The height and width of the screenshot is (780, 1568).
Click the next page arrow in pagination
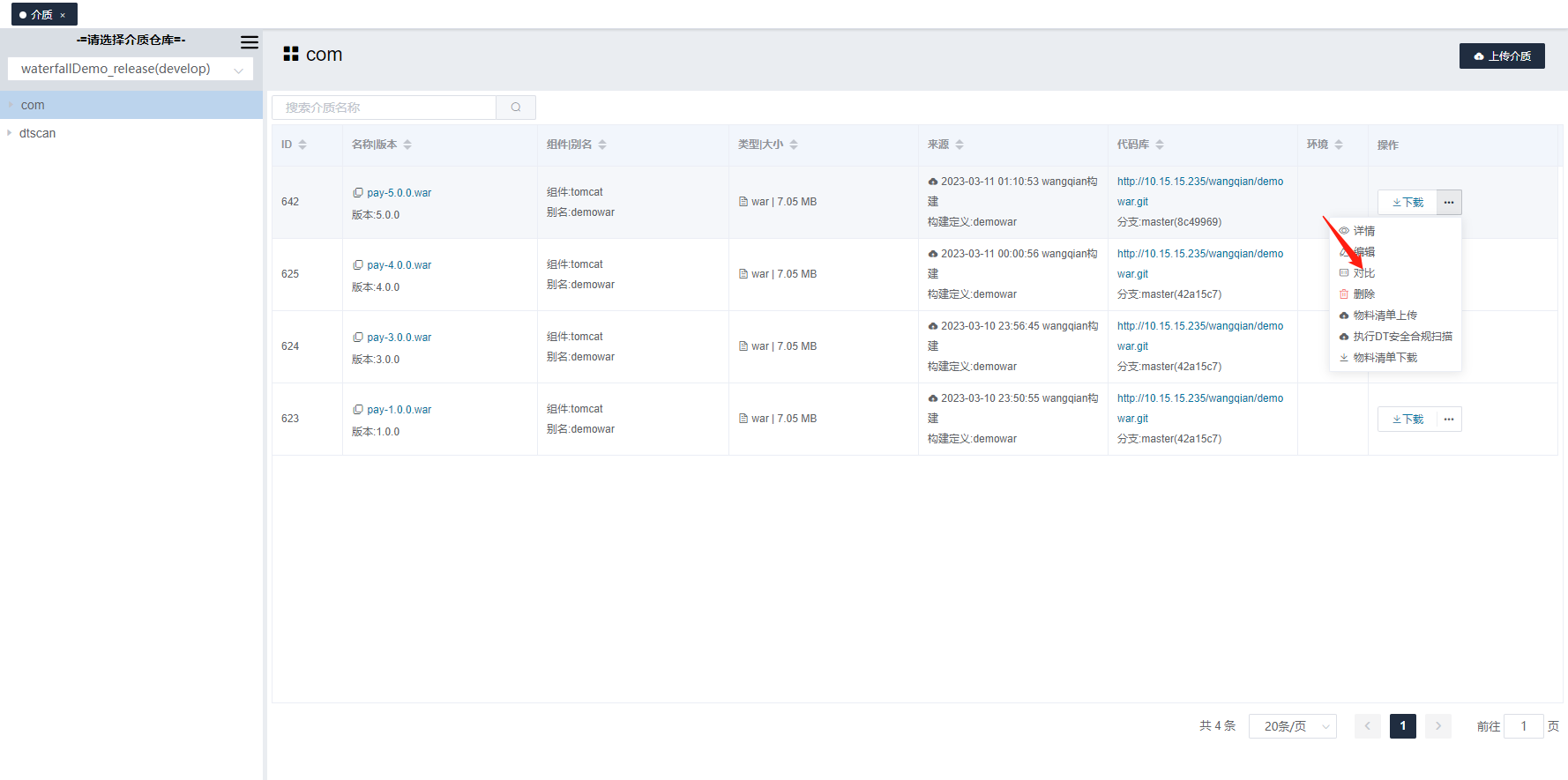tap(1437, 726)
